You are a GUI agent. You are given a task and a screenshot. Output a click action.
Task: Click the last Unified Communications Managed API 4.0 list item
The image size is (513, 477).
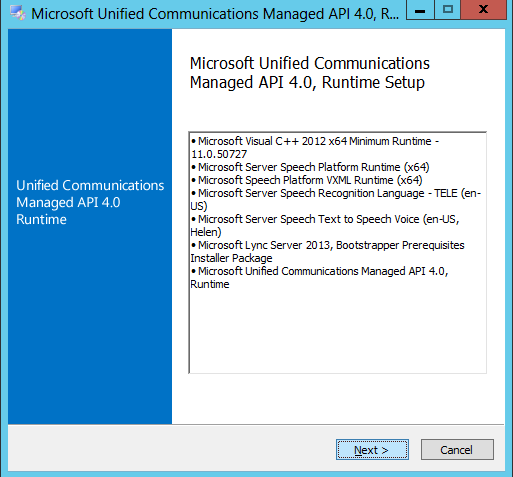(319, 277)
